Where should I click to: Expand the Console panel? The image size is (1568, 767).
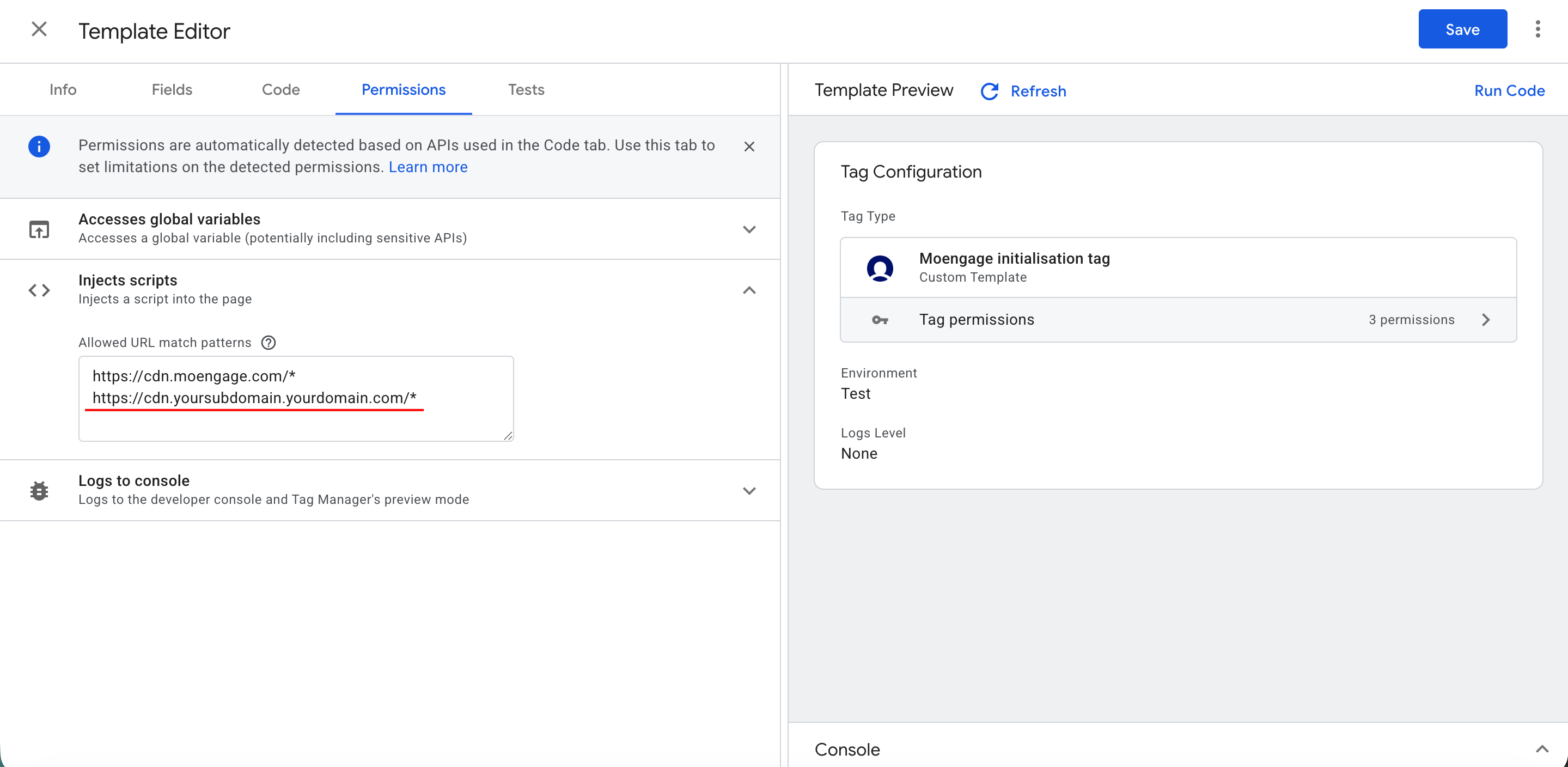point(1542,750)
